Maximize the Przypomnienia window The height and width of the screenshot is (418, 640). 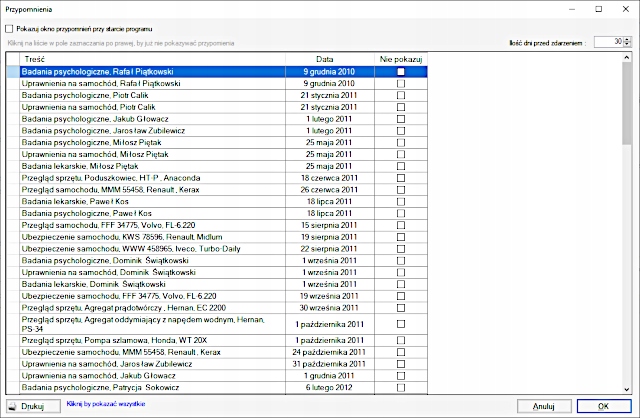click(x=599, y=9)
